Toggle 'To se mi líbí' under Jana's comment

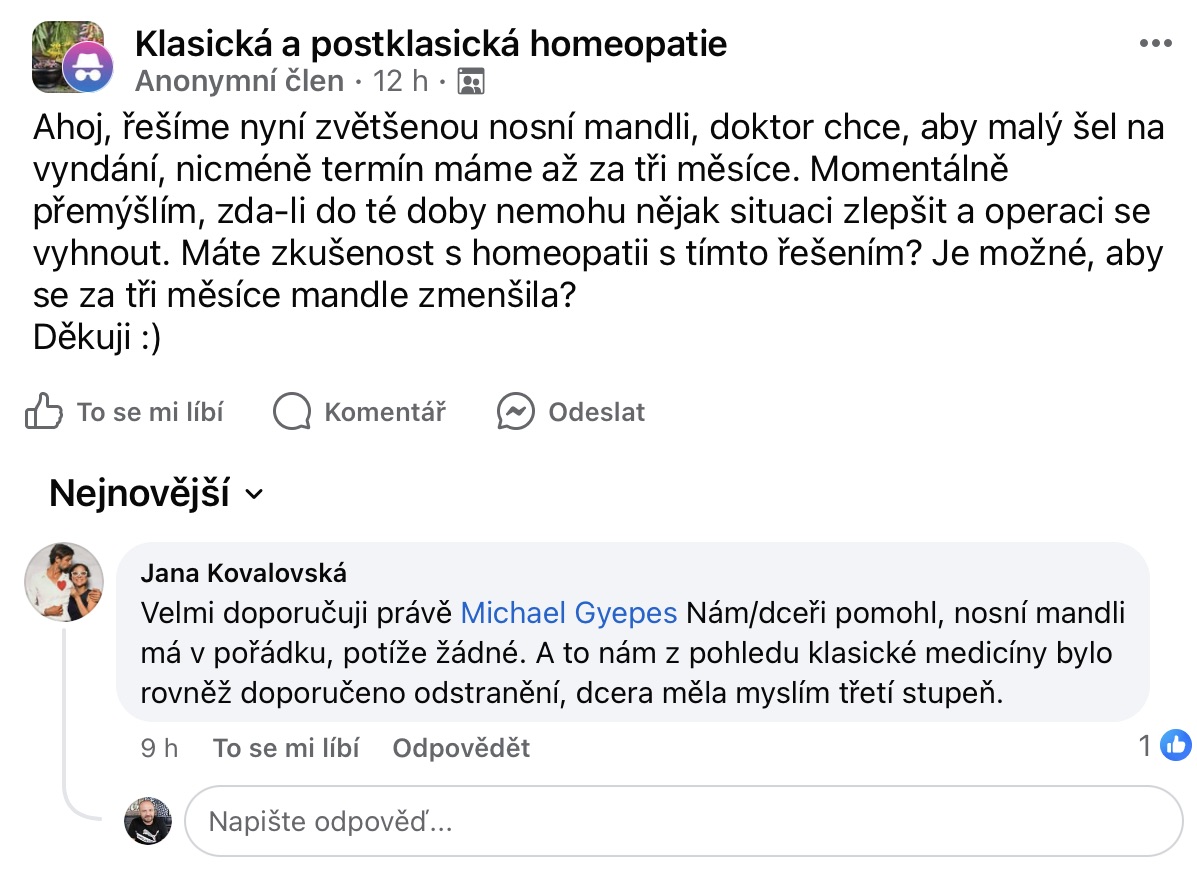[x=285, y=748]
